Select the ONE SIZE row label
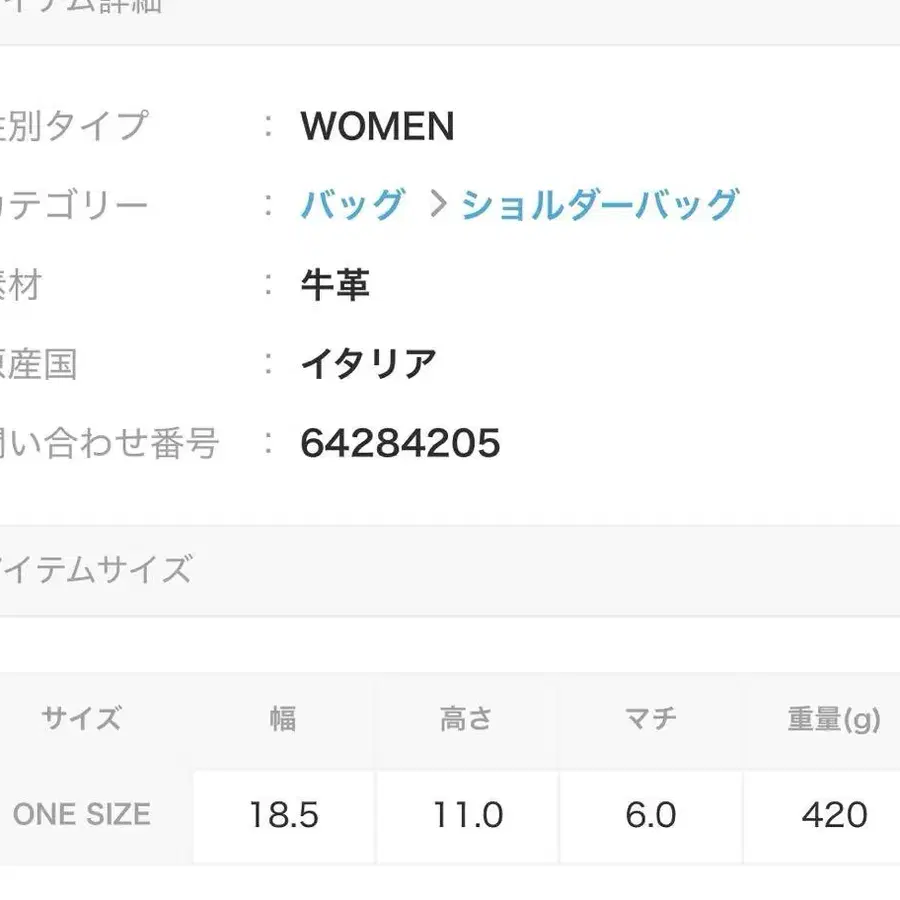This screenshot has width=900, height=900. click(82, 814)
